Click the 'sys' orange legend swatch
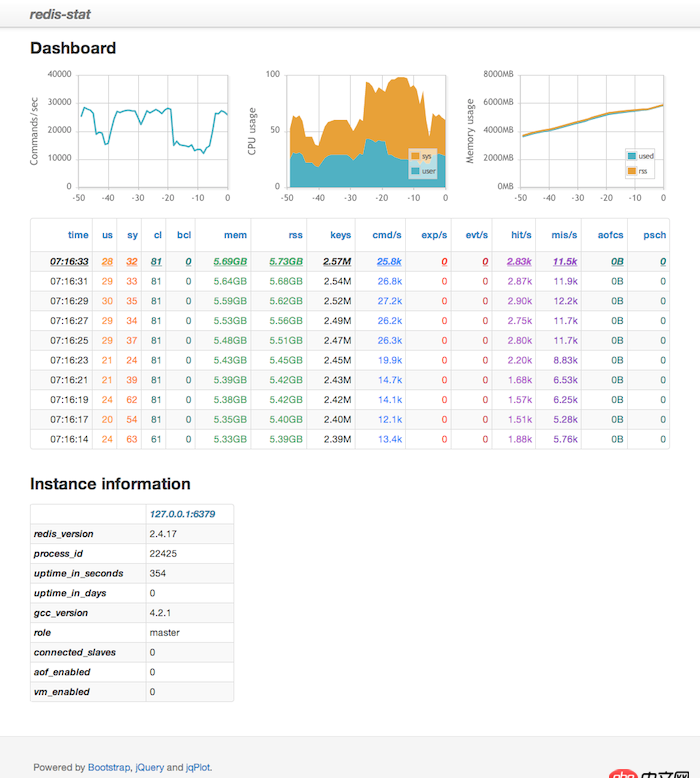 pos(415,156)
